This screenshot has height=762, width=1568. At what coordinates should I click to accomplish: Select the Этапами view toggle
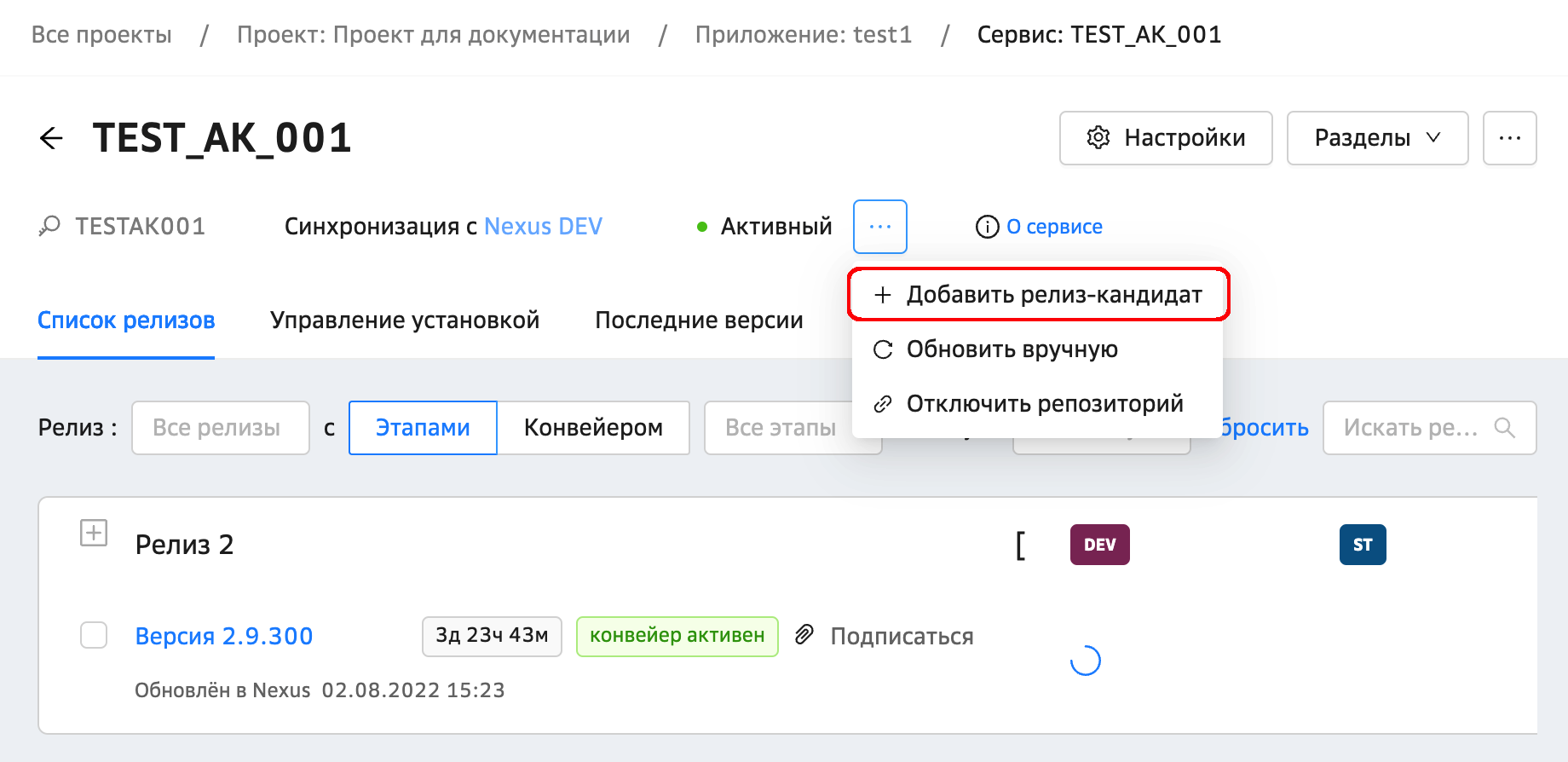(x=423, y=428)
